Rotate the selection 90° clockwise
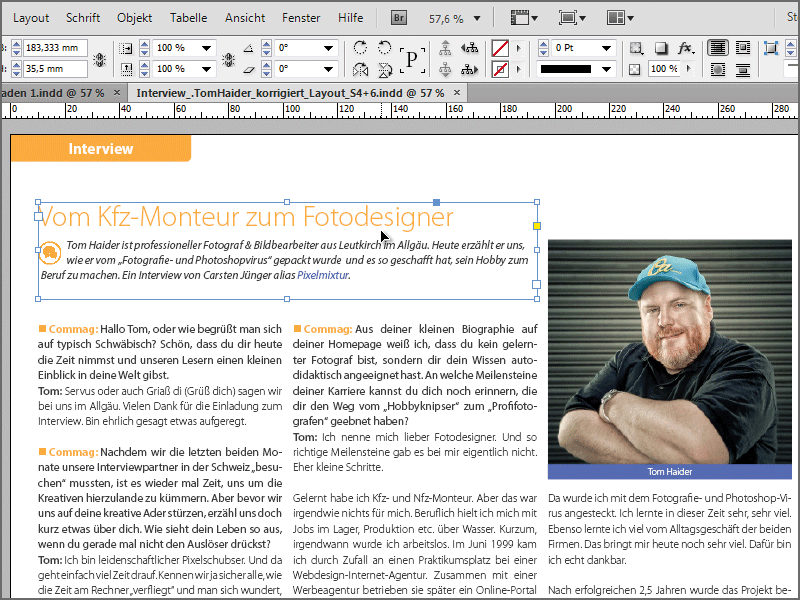The image size is (800, 600). [x=360, y=47]
